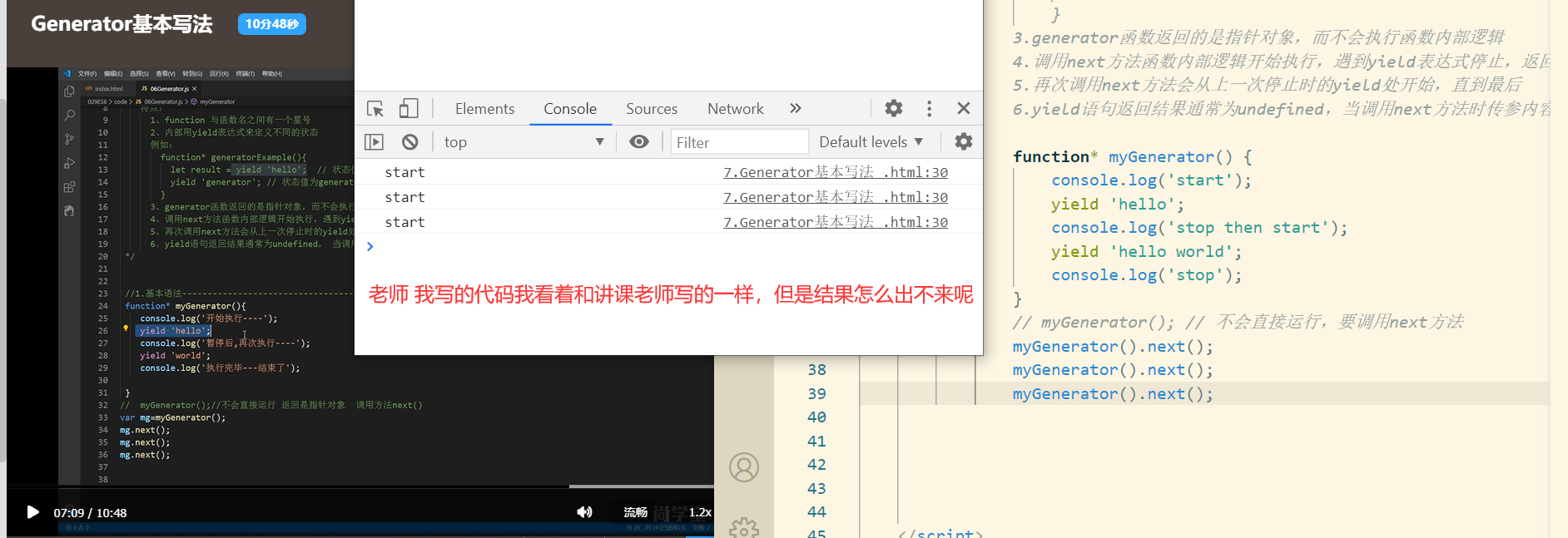Open console settings gear next to Default levels
The width and height of the screenshot is (1568, 538).
click(x=963, y=142)
